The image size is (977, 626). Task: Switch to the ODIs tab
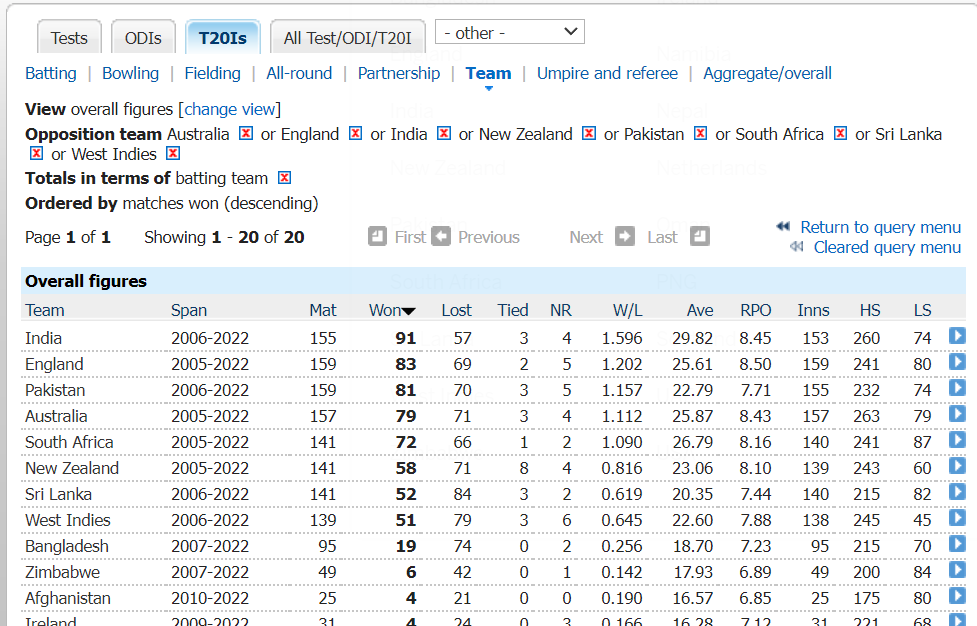coord(143,38)
